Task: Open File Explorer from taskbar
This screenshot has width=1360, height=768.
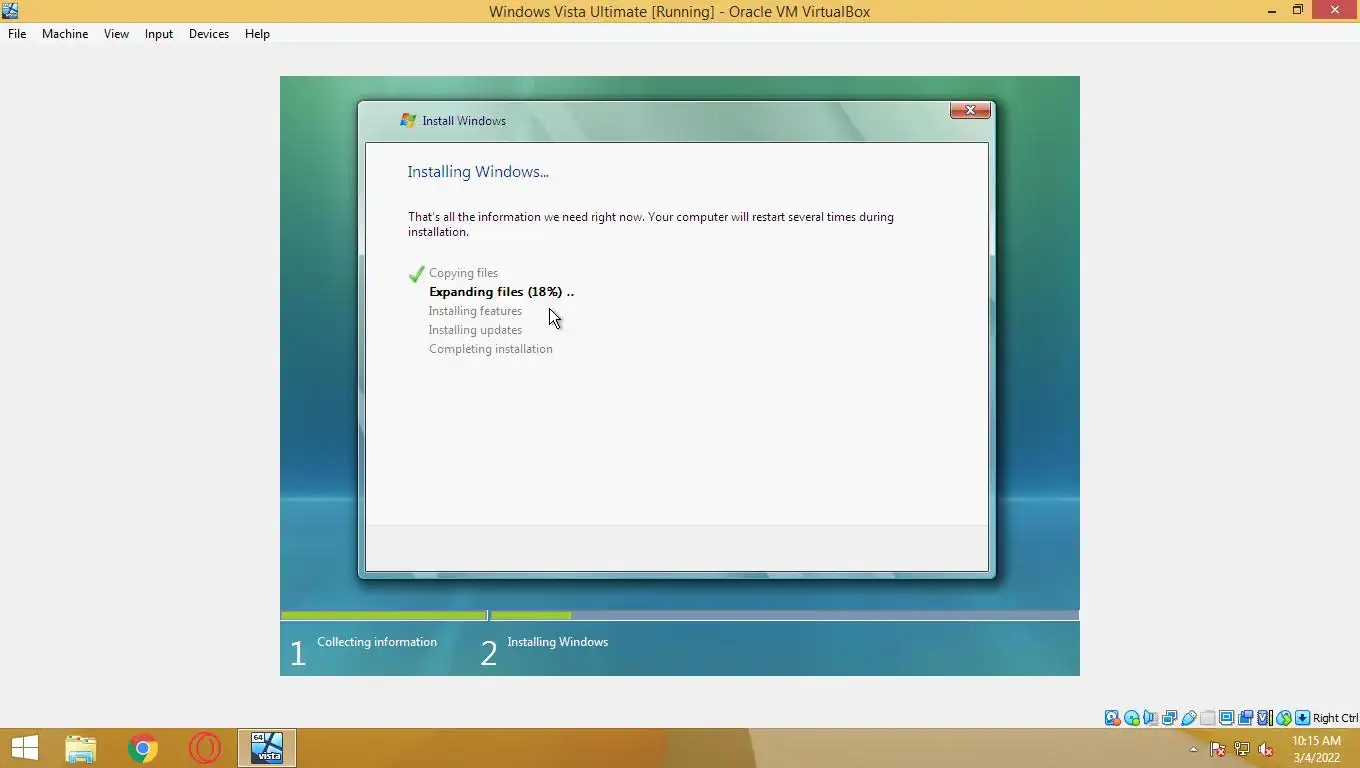Action: point(81,748)
